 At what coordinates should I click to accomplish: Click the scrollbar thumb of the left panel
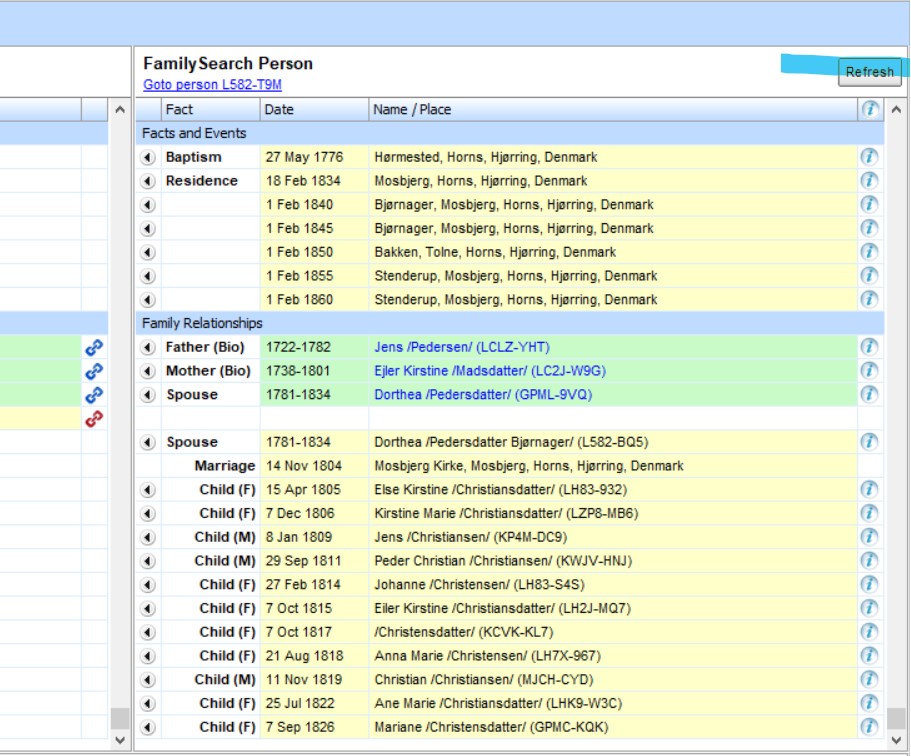(120, 718)
